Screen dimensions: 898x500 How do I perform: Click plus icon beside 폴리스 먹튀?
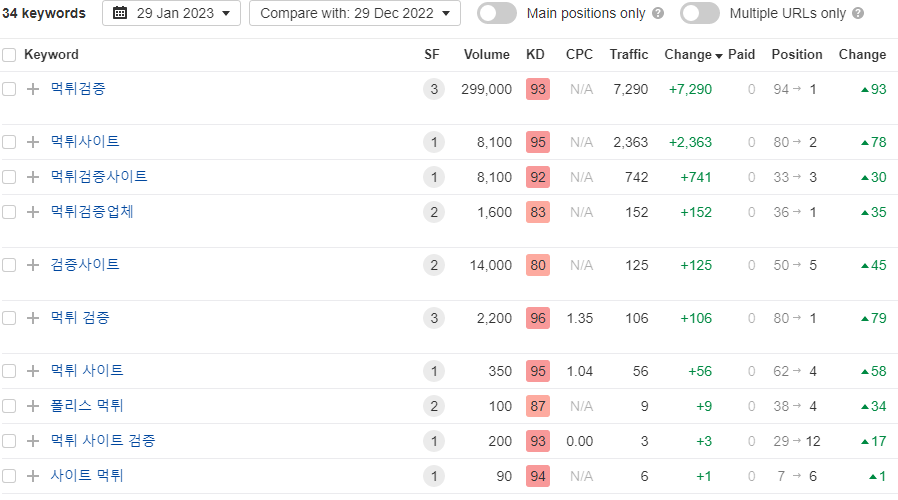[x=33, y=406]
